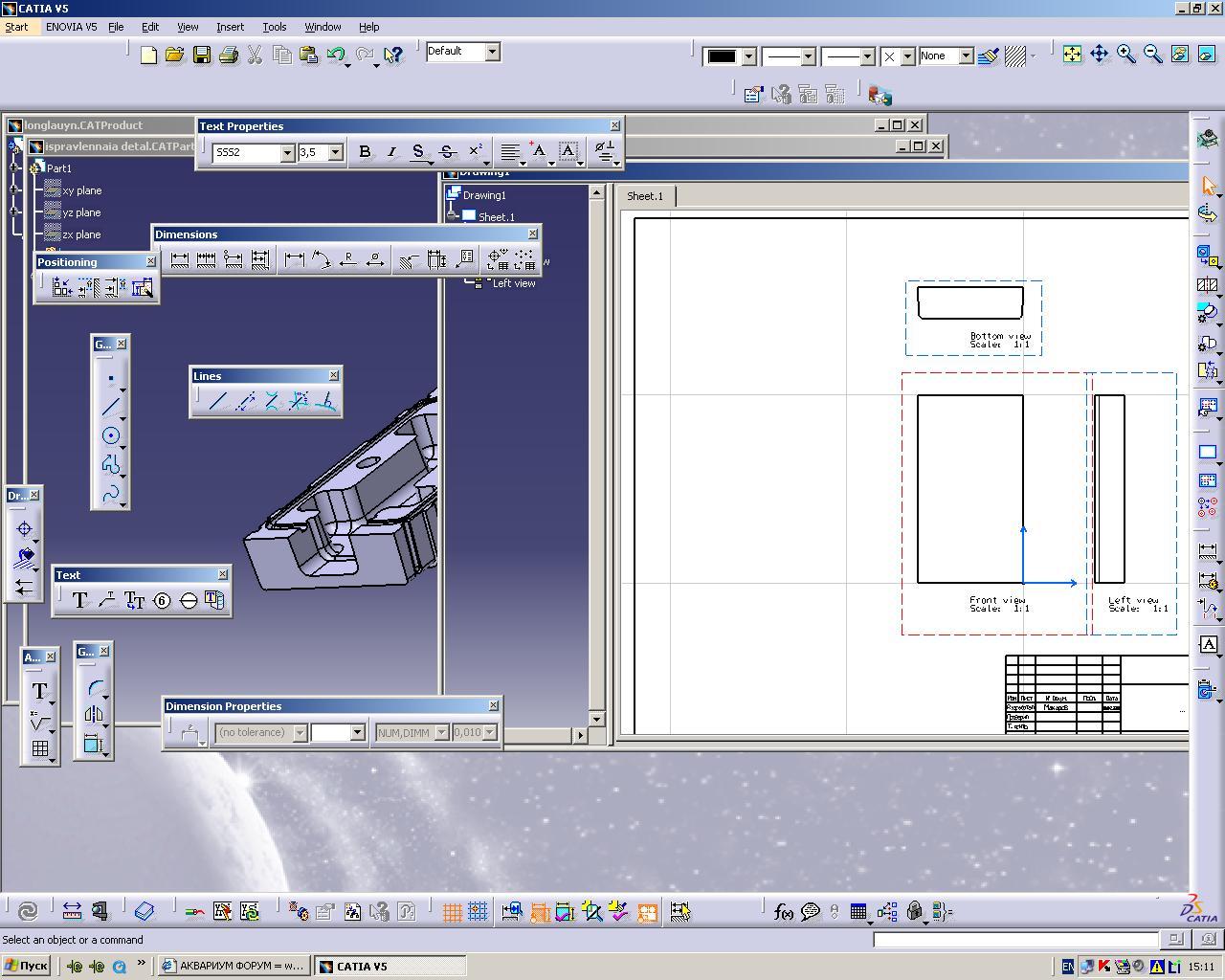This screenshot has height=980, width=1225.
Task: Select the Point tool in geometry toolbar
Action: coord(111,378)
